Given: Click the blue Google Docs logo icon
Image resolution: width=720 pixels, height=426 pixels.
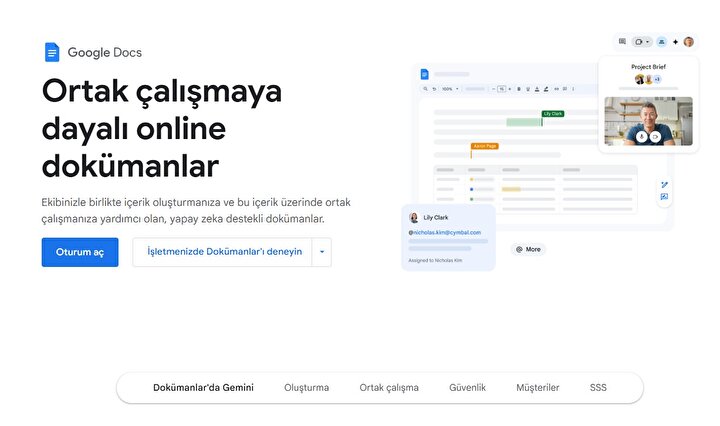Looking at the screenshot, I should [x=52, y=52].
